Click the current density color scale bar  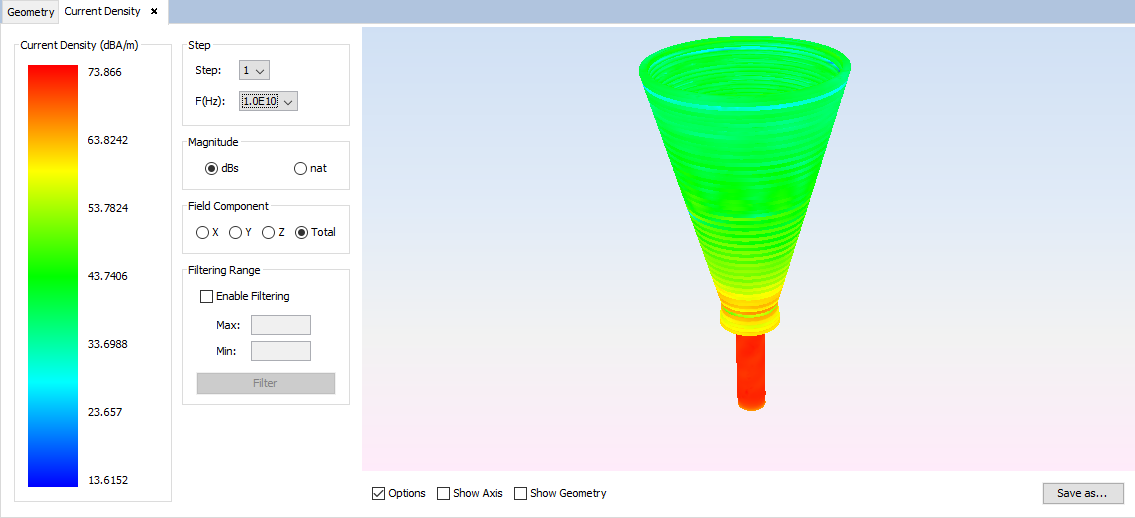[x=52, y=276]
